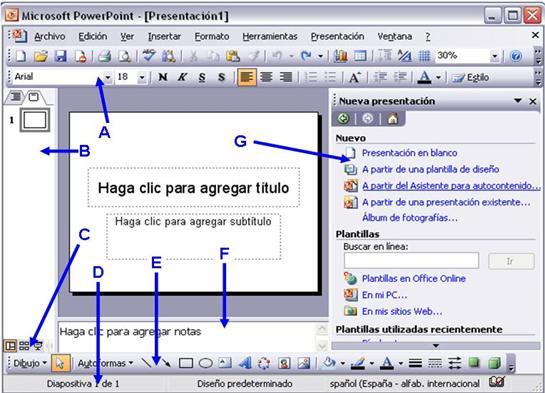The height and width of the screenshot is (393, 545).
Task: Open the Herramientas menu
Action: pos(270,36)
